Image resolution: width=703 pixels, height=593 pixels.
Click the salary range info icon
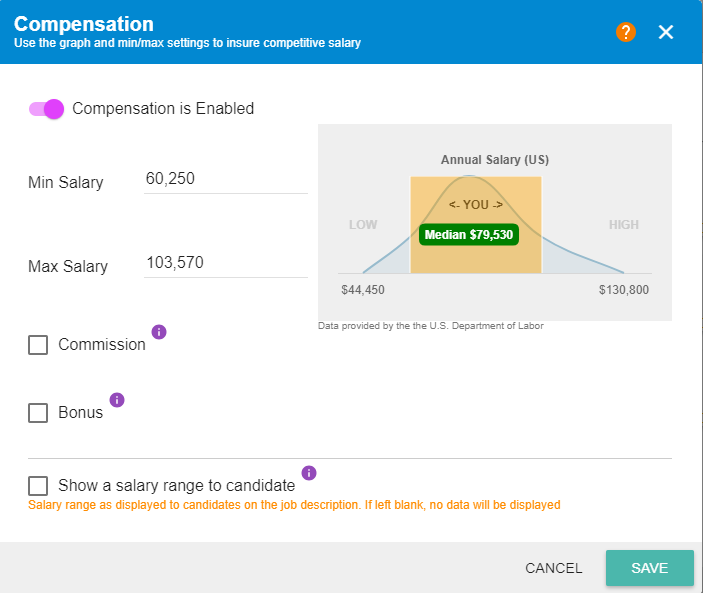309,473
